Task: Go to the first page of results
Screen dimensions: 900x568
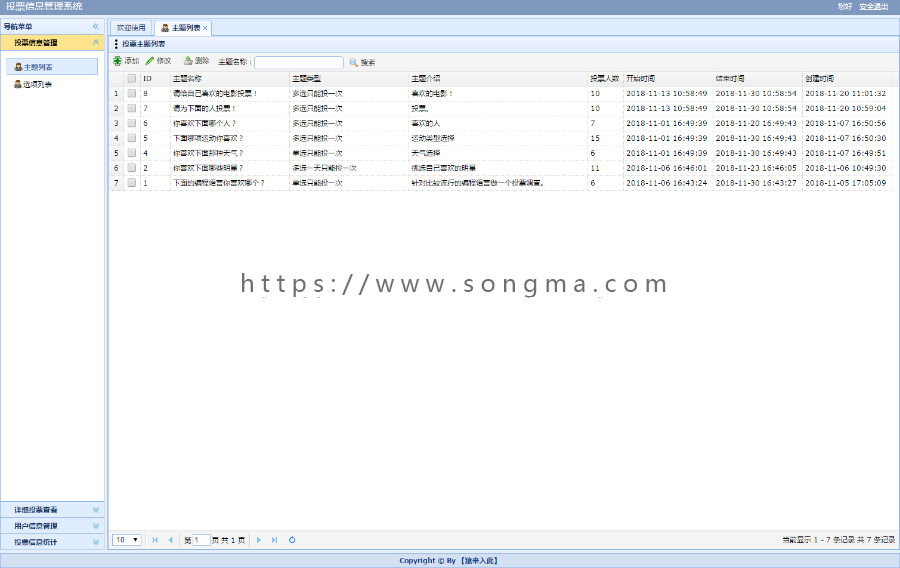Action: [155, 540]
